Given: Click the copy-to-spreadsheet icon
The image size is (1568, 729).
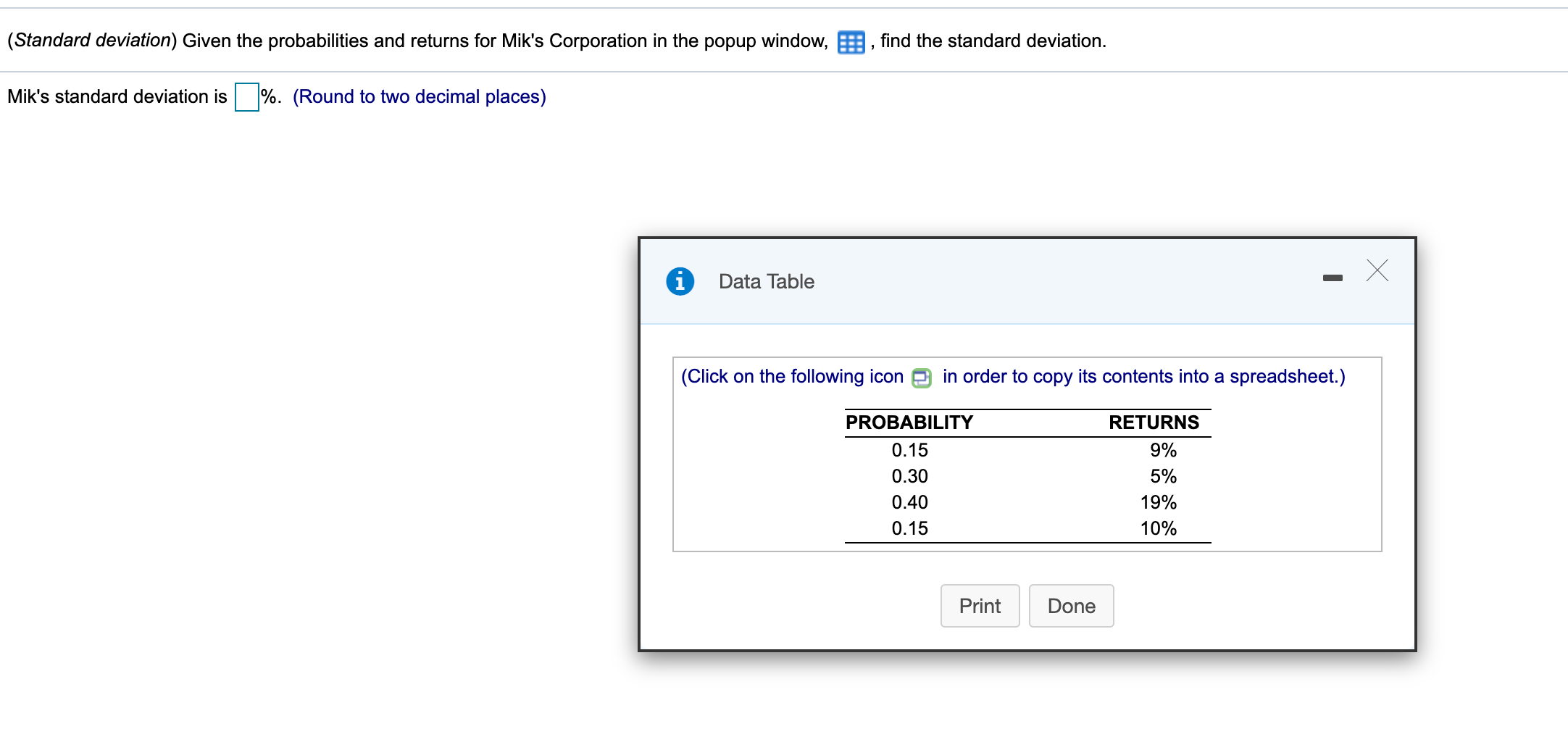Looking at the screenshot, I should click(x=920, y=377).
